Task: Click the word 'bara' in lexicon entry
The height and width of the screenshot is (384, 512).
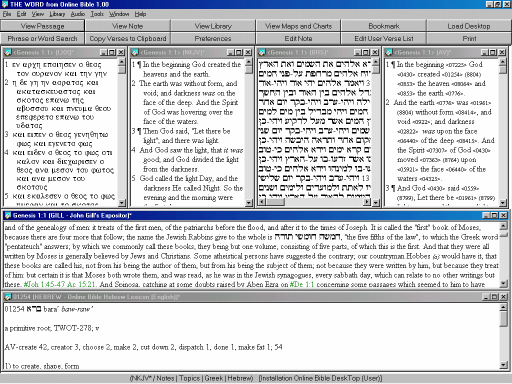Action: (x=51, y=309)
